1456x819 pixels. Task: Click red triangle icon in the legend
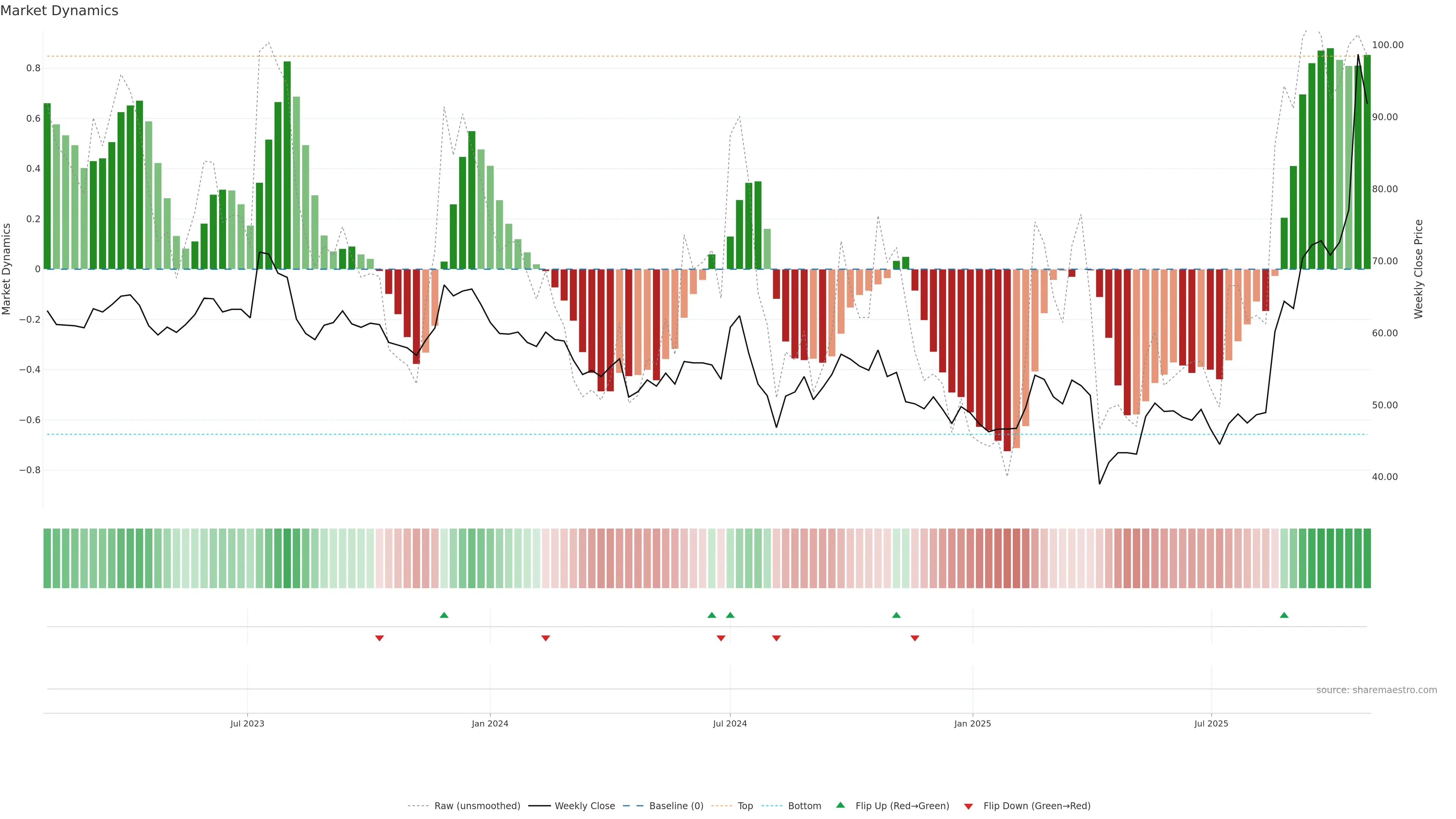click(x=968, y=806)
